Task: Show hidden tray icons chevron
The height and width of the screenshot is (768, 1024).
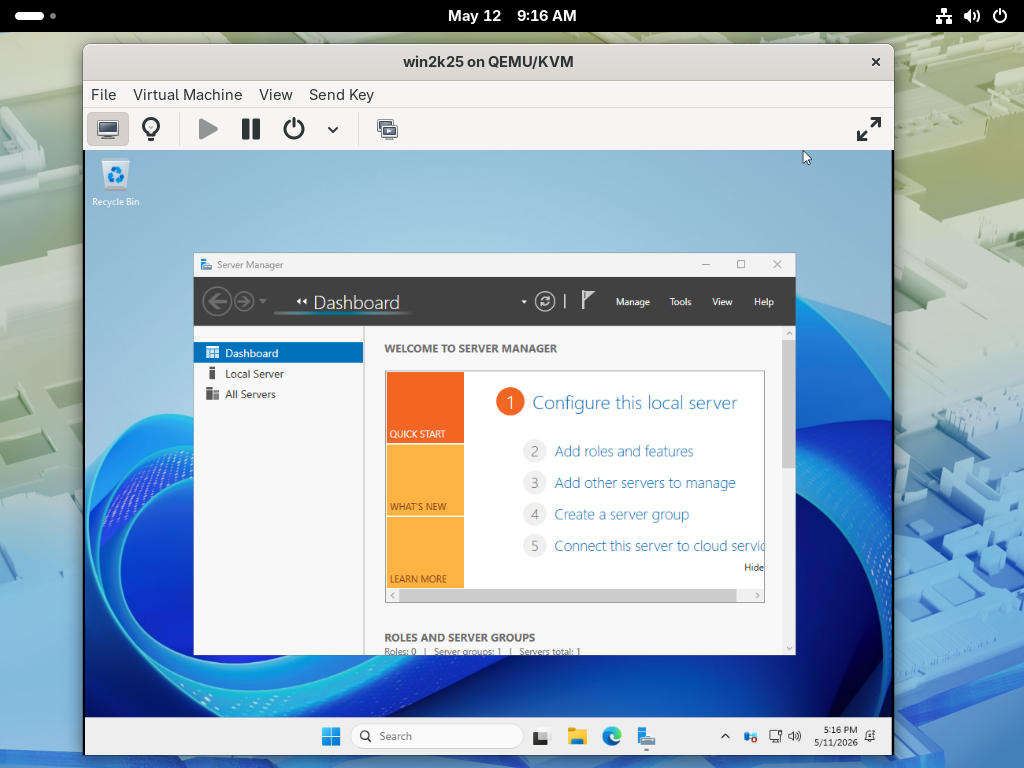Action: tap(725, 737)
